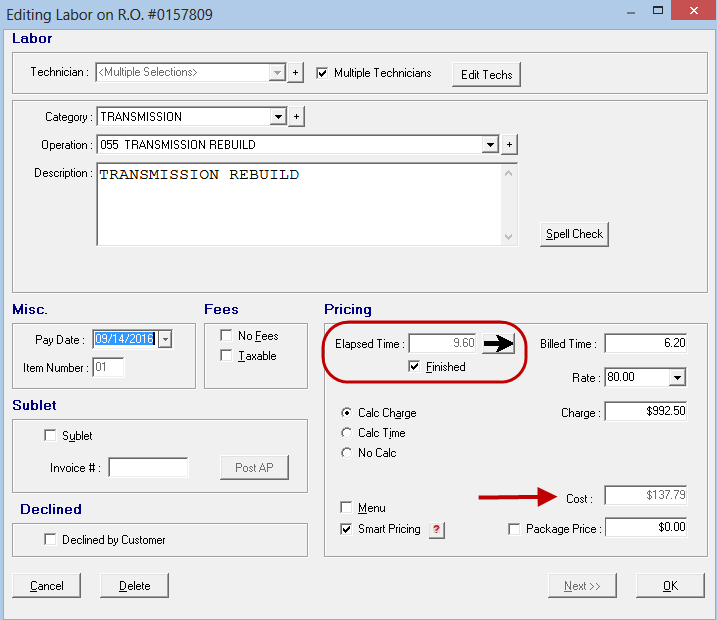Image resolution: width=717 pixels, height=620 pixels.
Task: Toggle the Finished checkbox
Action: (x=415, y=367)
